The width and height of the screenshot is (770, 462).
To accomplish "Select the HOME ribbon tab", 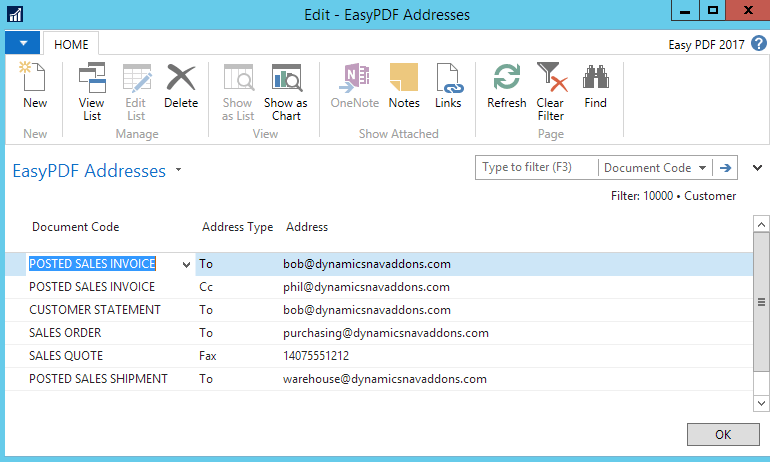I will (x=71, y=45).
